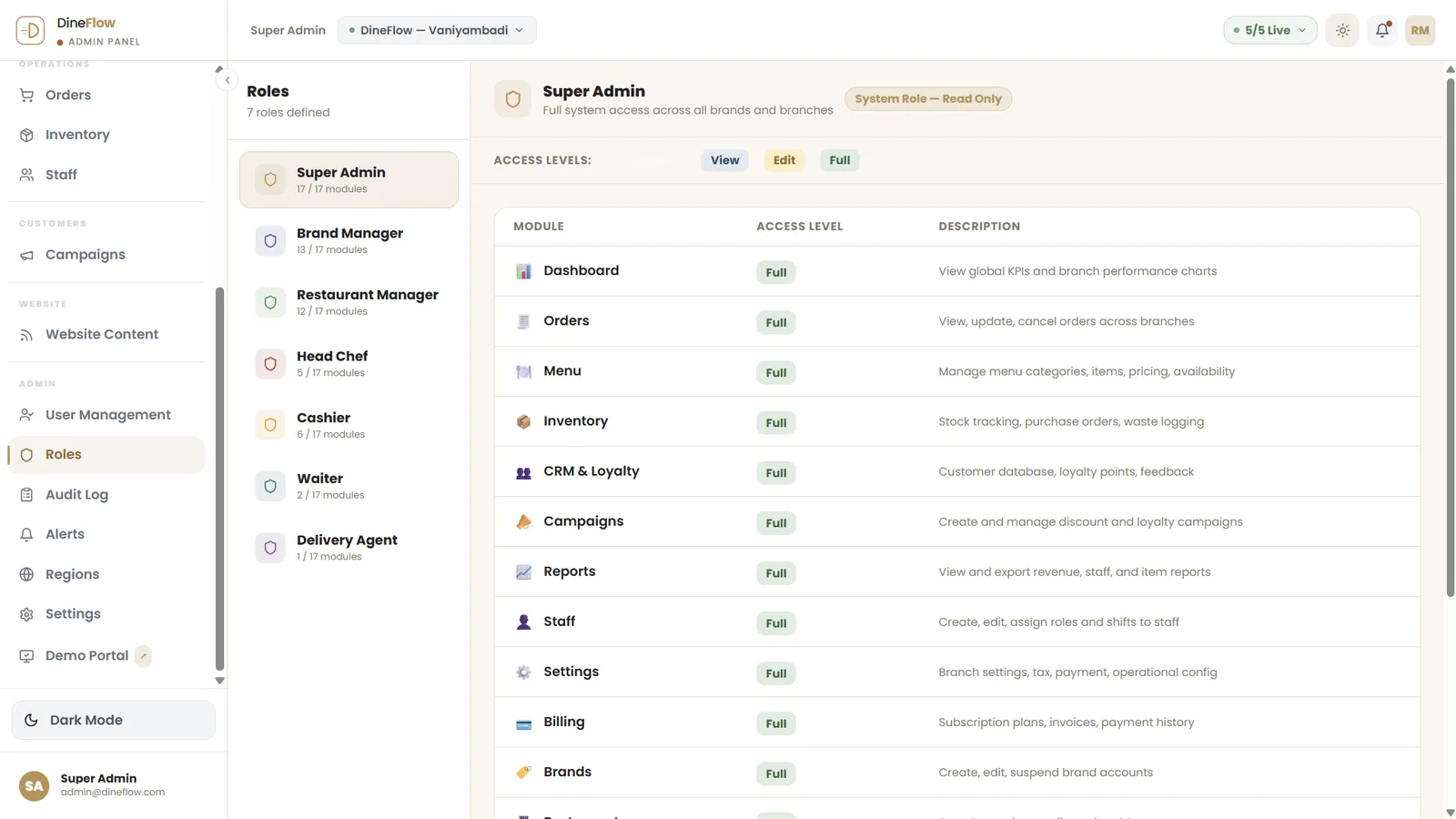Click the Settings module gear icon

coord(523,672)
